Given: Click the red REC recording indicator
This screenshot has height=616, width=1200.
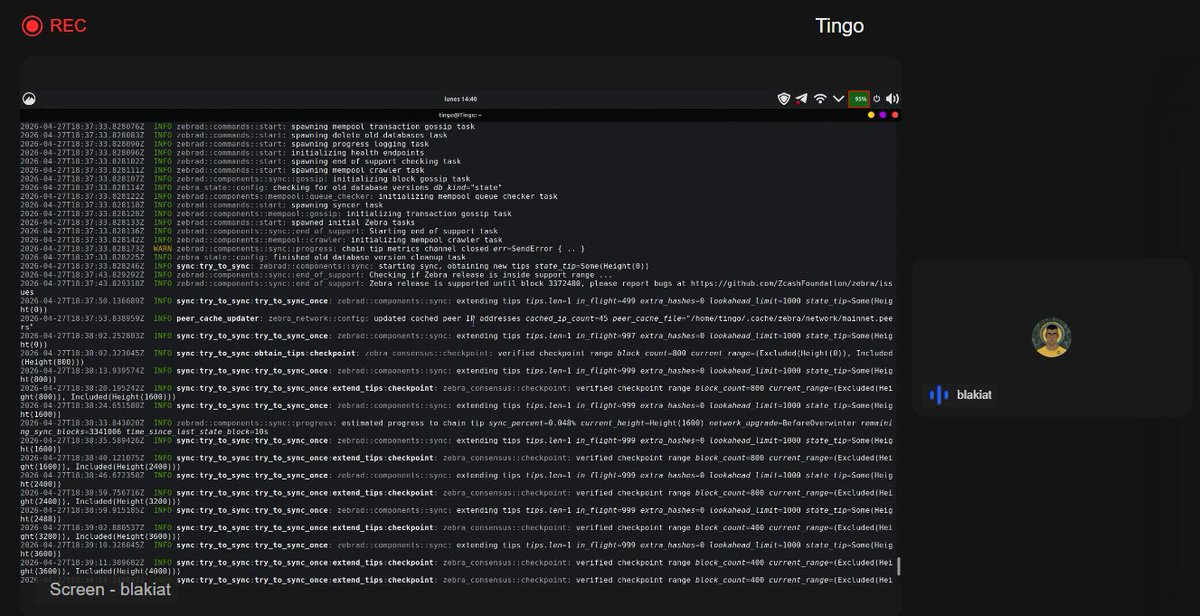Looking at the screenshot, I should pyautogui.click(x=54, y=26).
